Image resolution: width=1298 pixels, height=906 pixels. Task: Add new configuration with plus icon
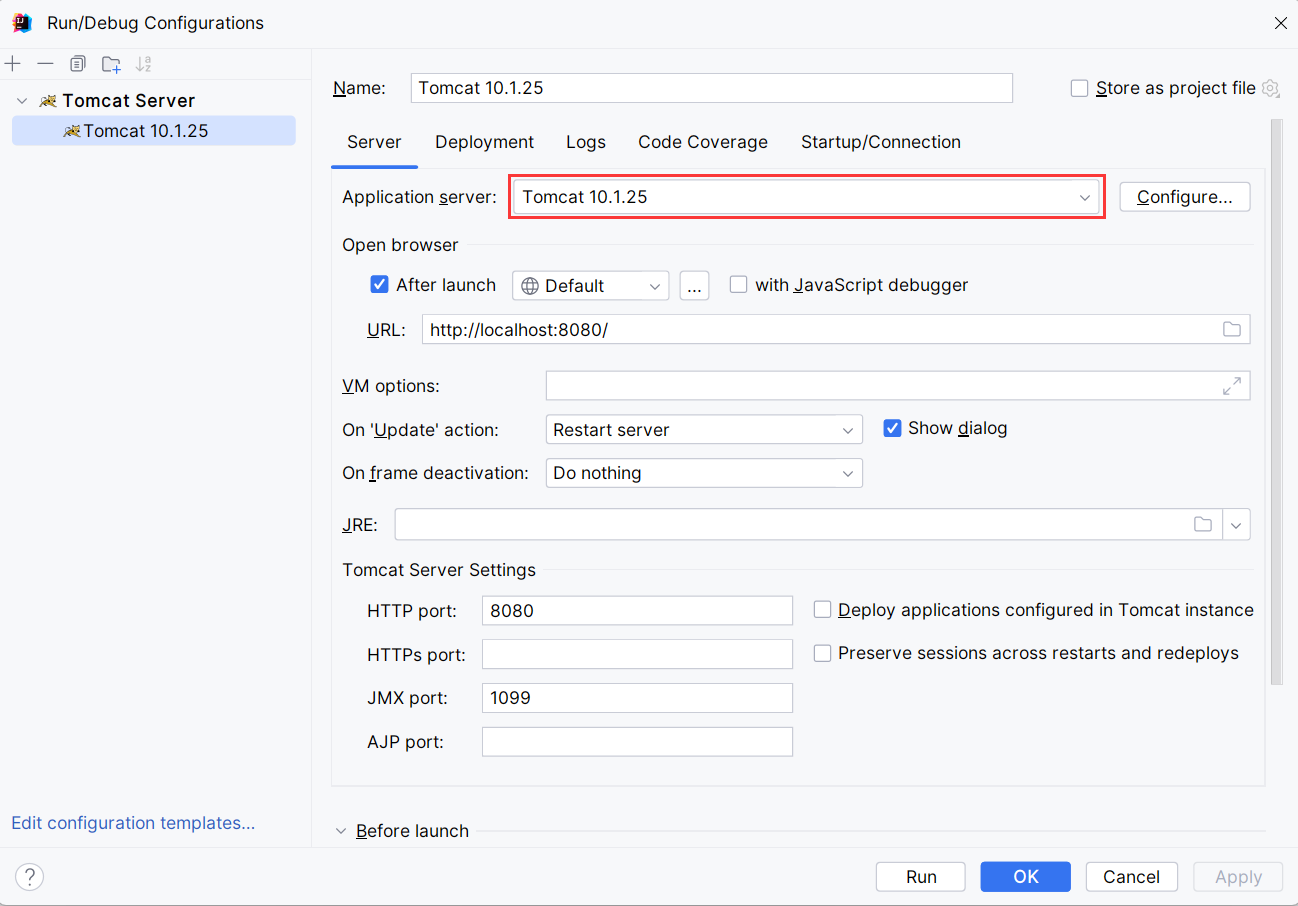click(x=12, y=64)
